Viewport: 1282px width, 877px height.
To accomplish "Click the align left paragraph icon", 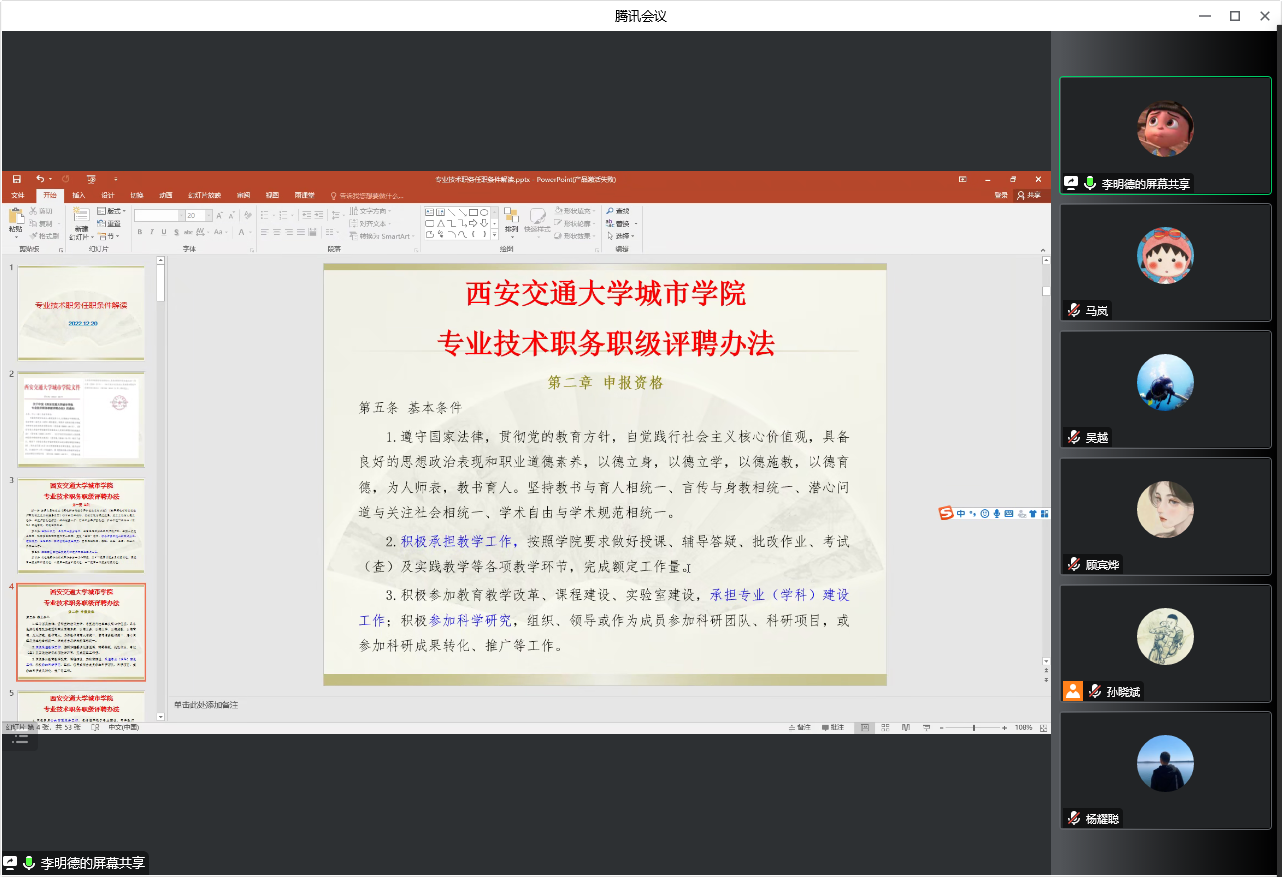I will (264, 232).
